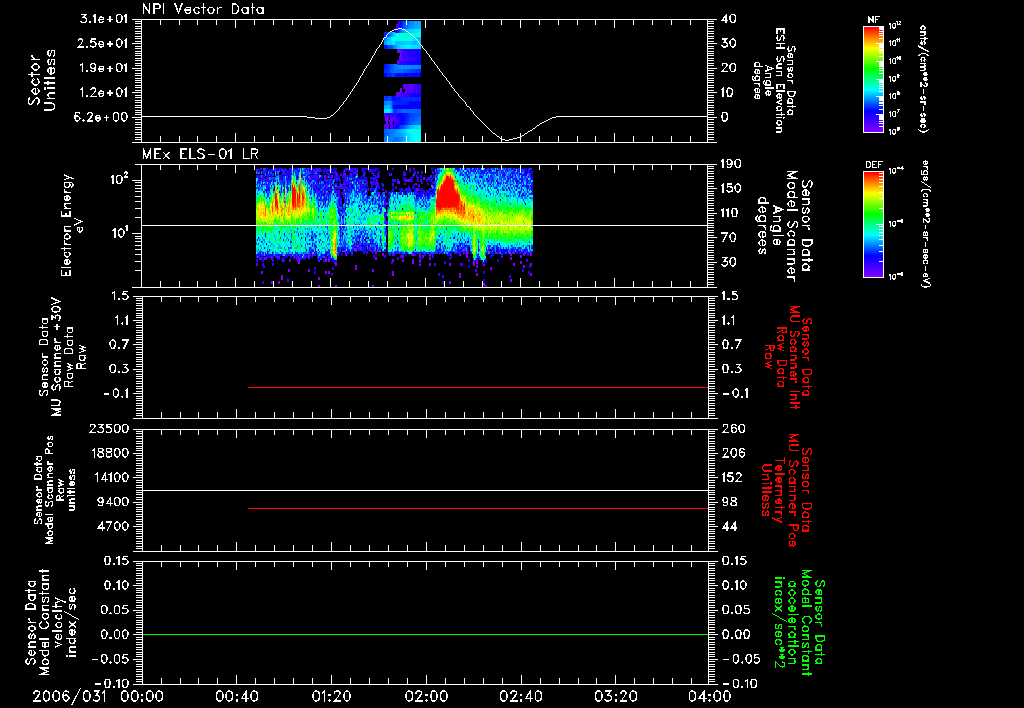Click the blue NPI data block in the top panel
This screenshot has width=1024, height=708.
coord(402,80)
